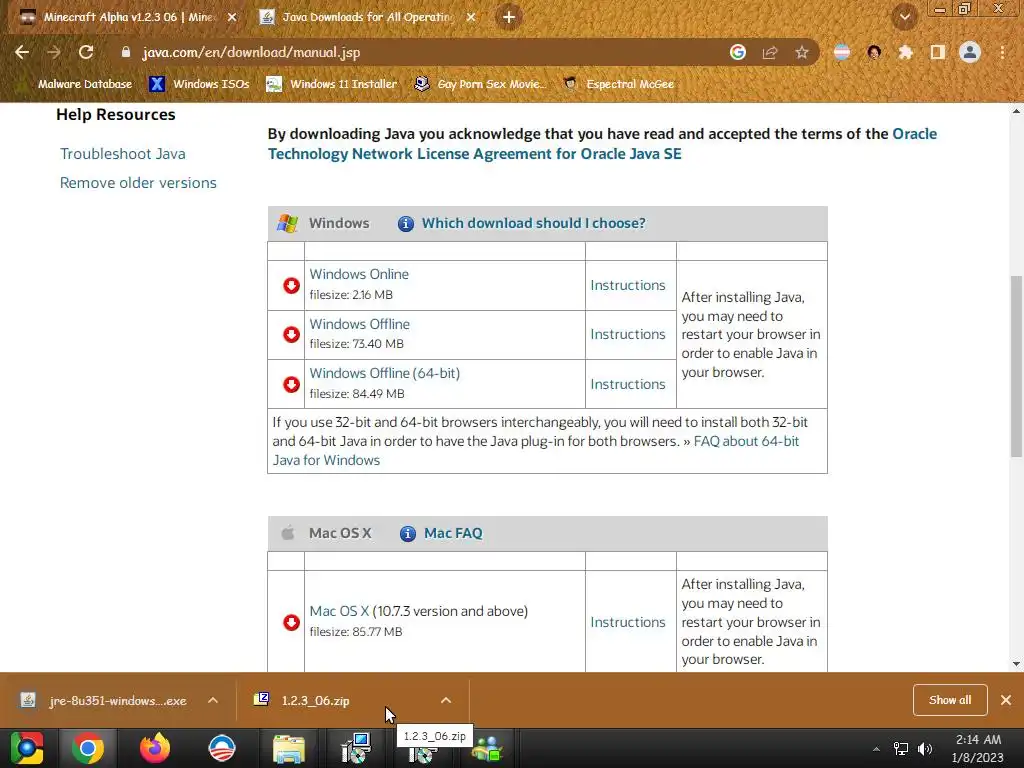Click the address bar URL field
This screenshot has width=1024, height=768.
418,52
